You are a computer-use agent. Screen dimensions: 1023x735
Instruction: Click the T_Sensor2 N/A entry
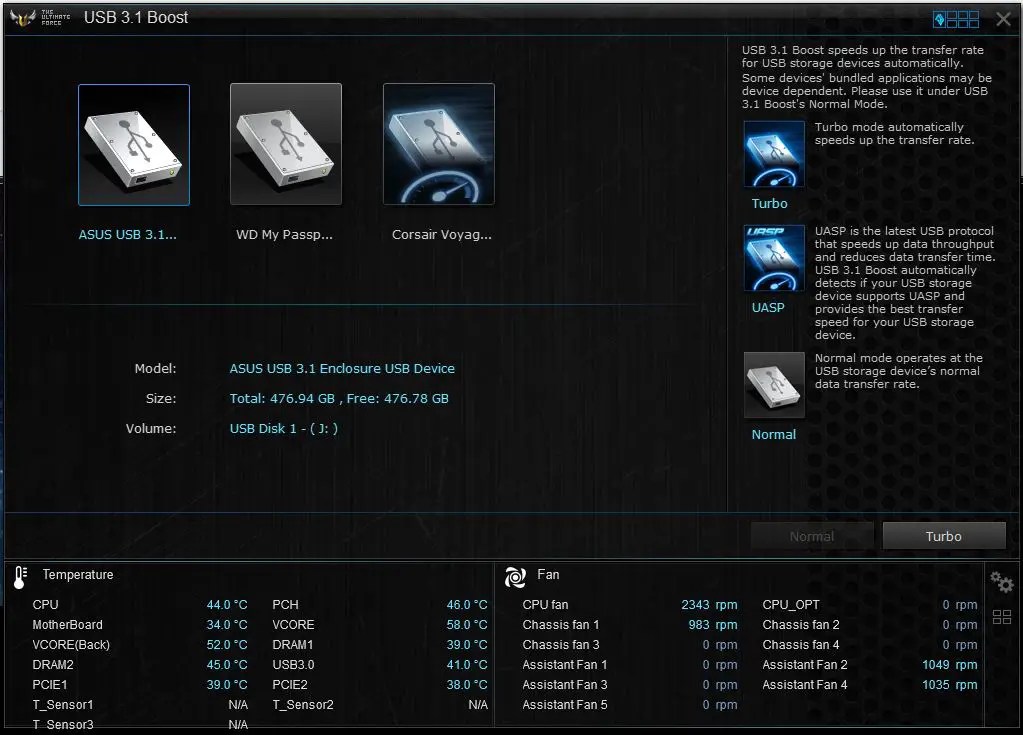380,704
